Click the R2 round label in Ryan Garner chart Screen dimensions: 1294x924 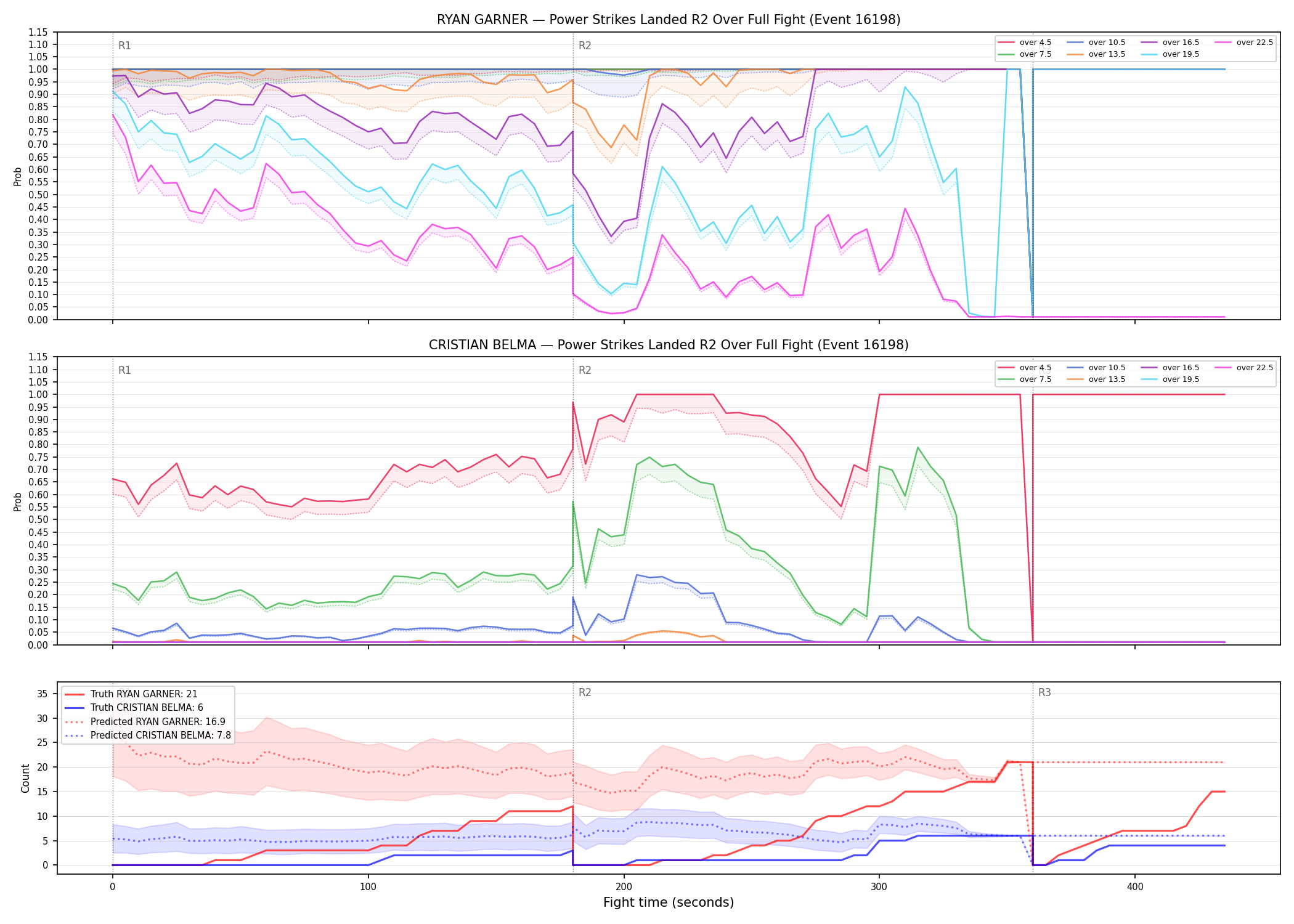(x=585, y=46)
